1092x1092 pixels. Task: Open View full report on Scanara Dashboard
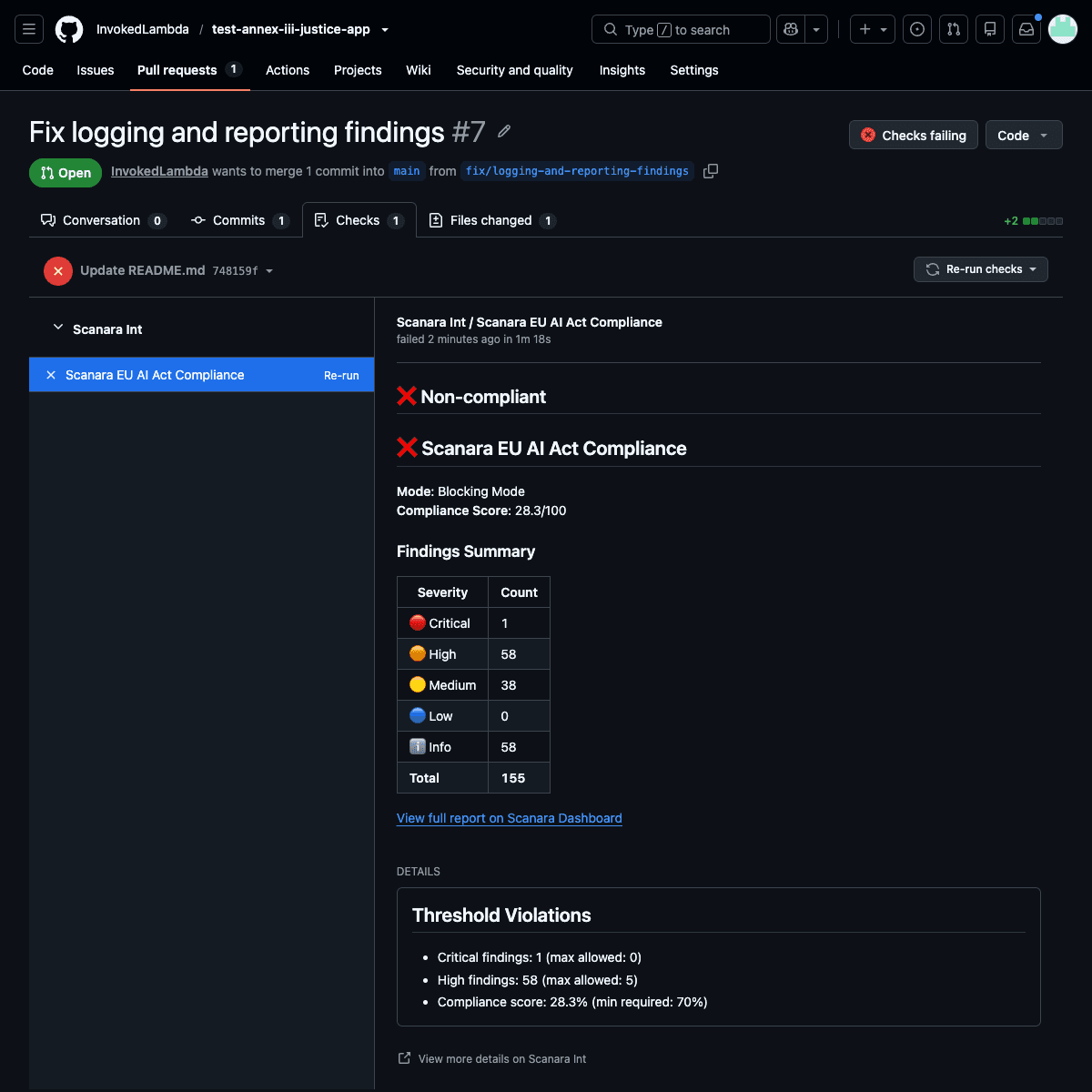pyautogui.click(x=510, y=818)
